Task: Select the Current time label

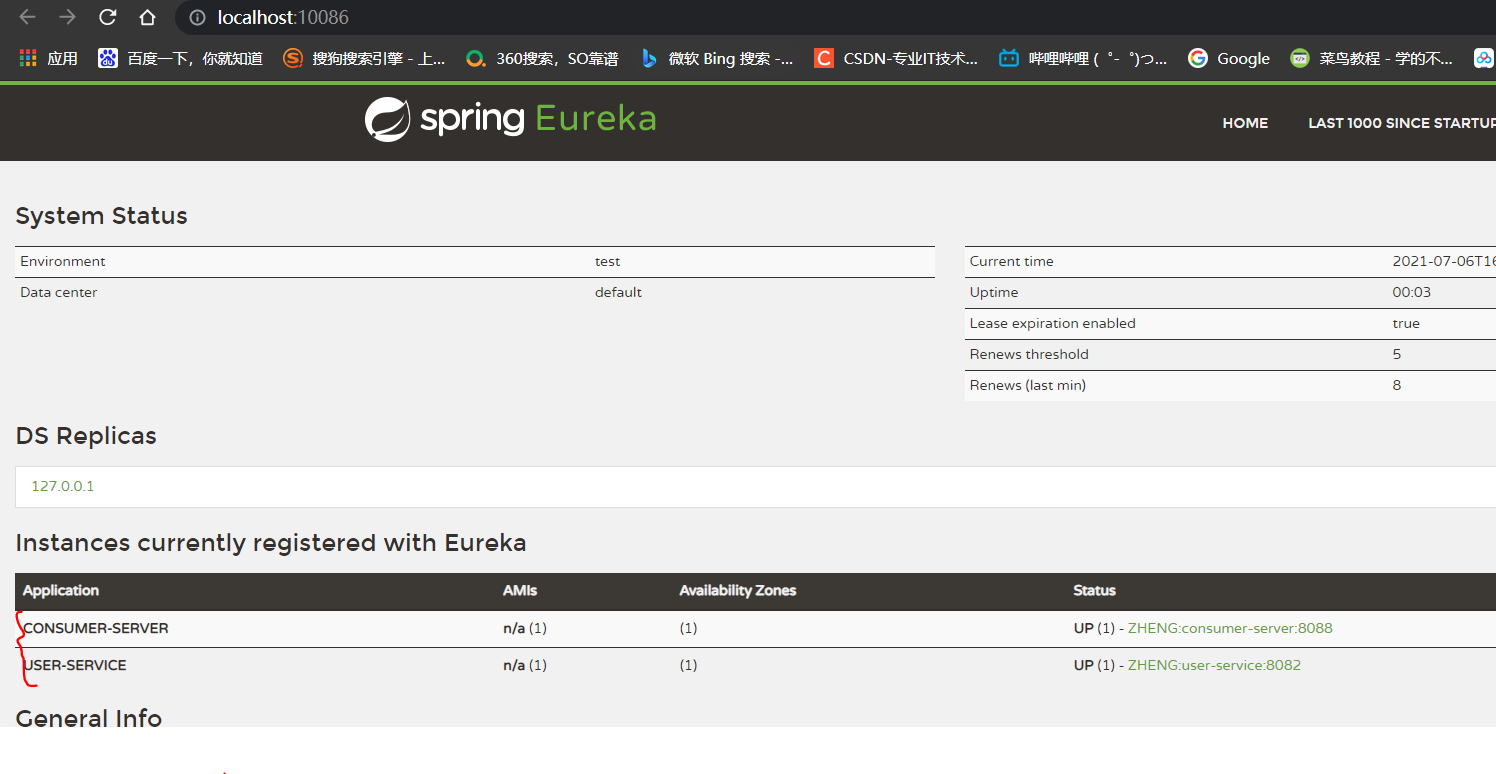Action: (x=1011, y=261)
